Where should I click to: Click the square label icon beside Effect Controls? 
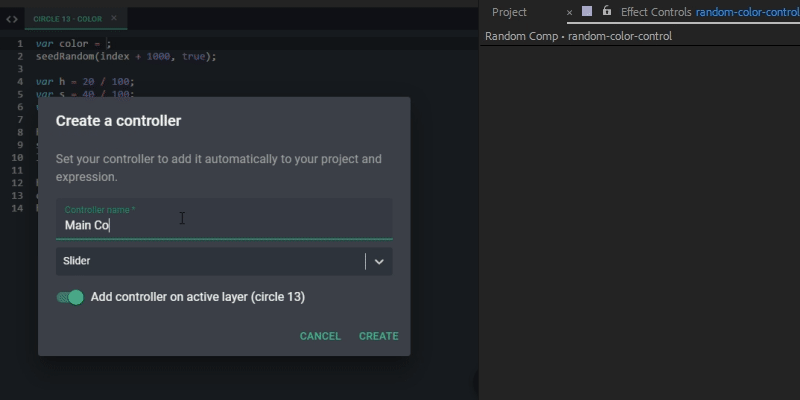[587, 12]
